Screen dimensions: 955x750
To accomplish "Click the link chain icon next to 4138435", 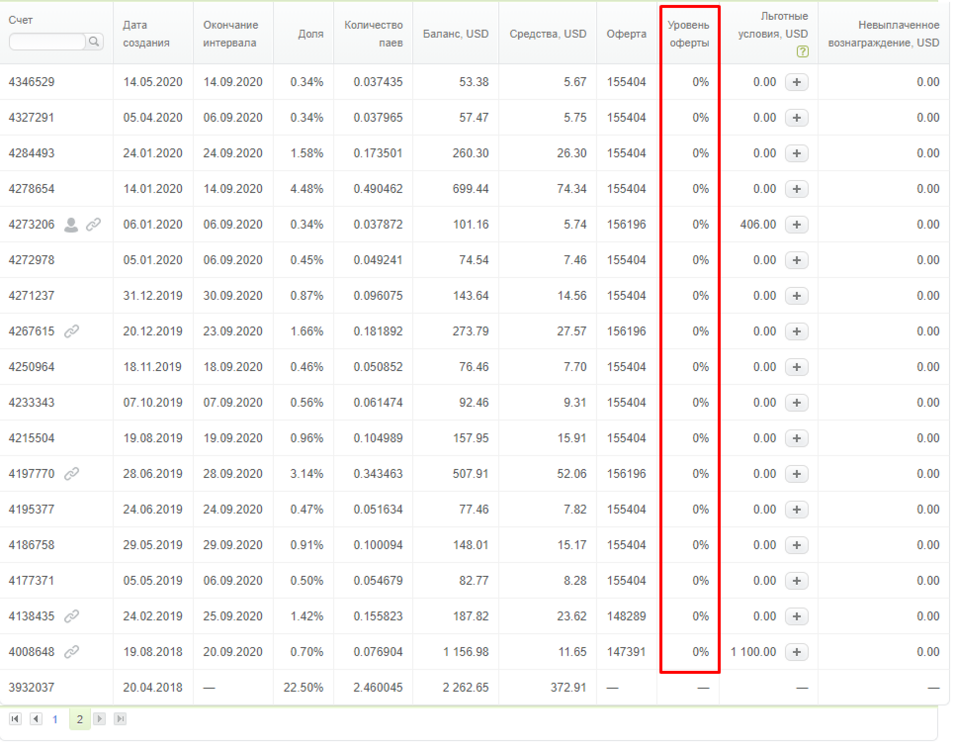I will 72,617.
